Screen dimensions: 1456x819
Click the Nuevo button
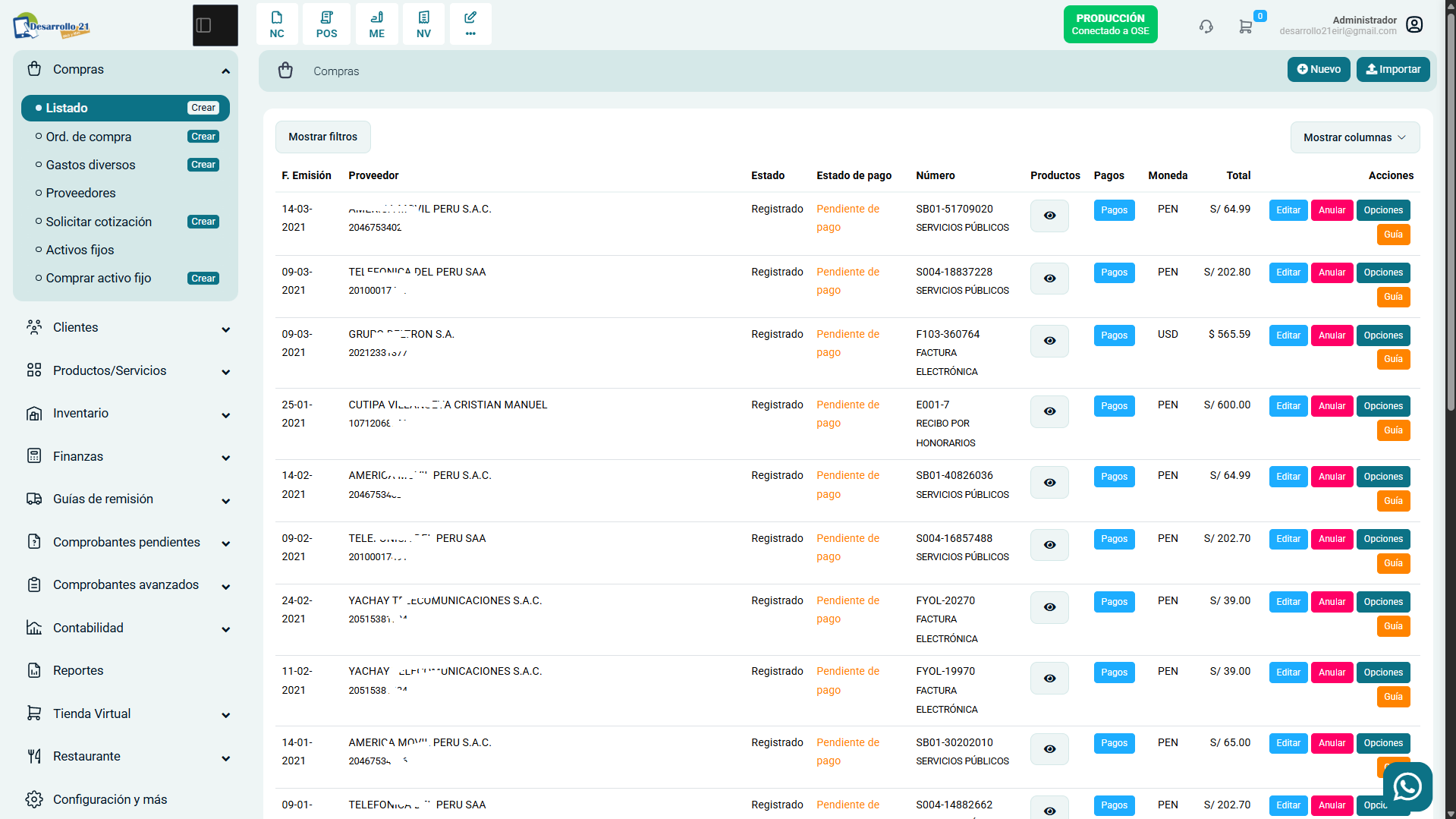coord(1319,69)
